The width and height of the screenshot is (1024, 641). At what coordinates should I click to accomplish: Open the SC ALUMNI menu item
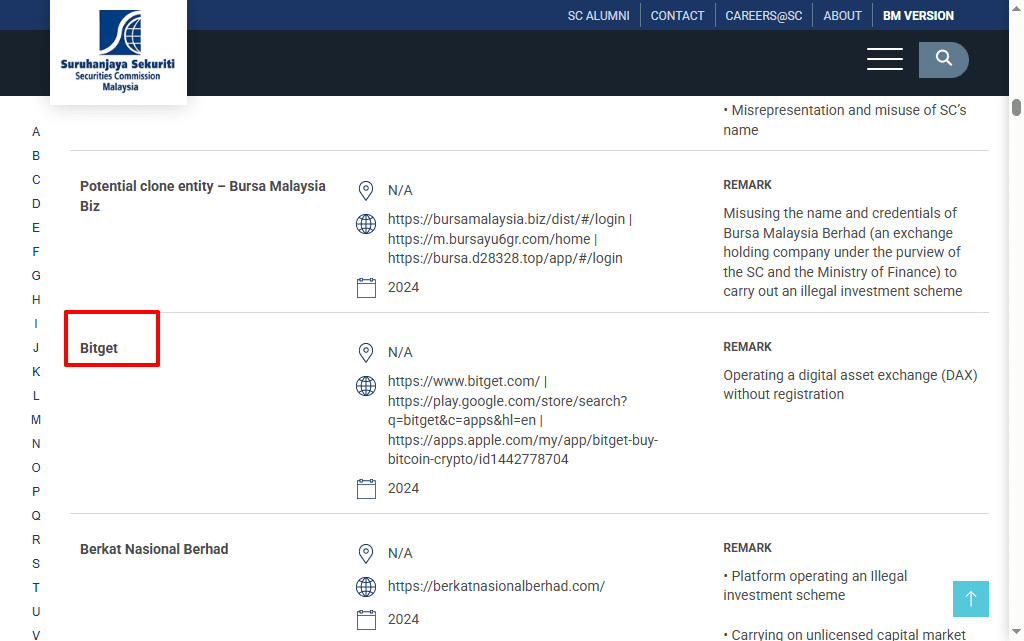598,16
